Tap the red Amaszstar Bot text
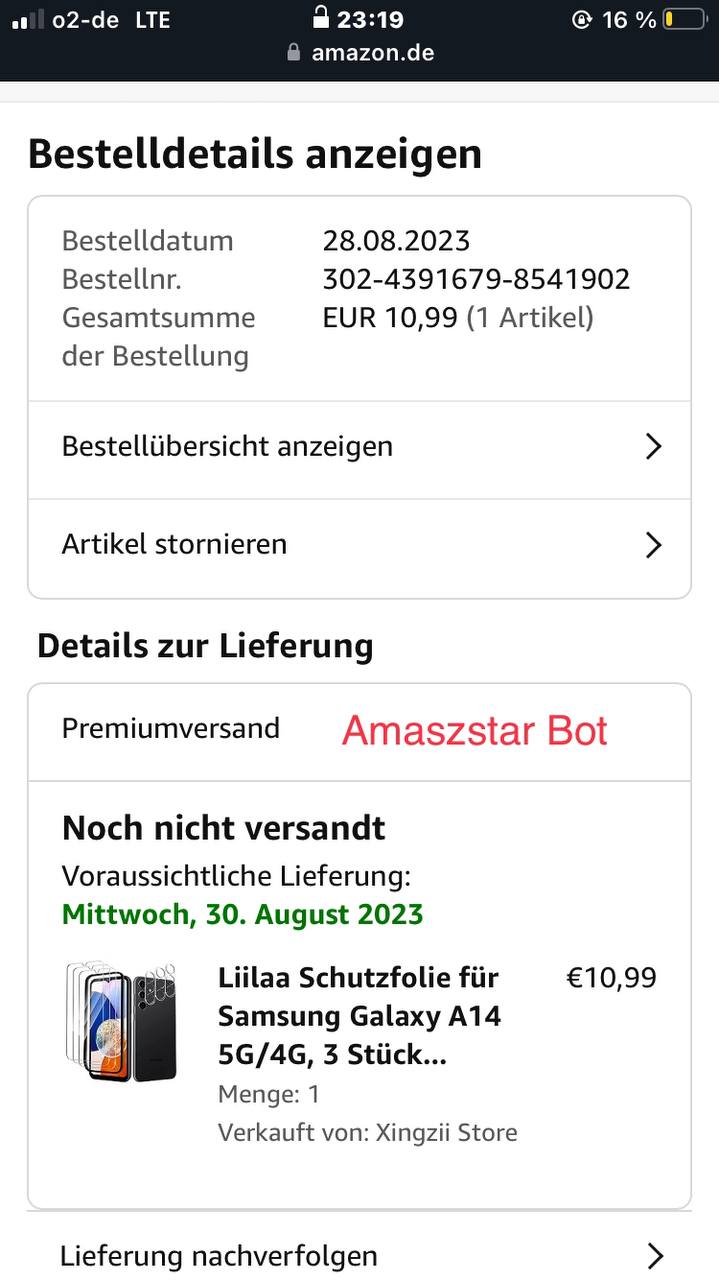The image size is (719, 1280). pyautogui.click(x=474, y=731)
